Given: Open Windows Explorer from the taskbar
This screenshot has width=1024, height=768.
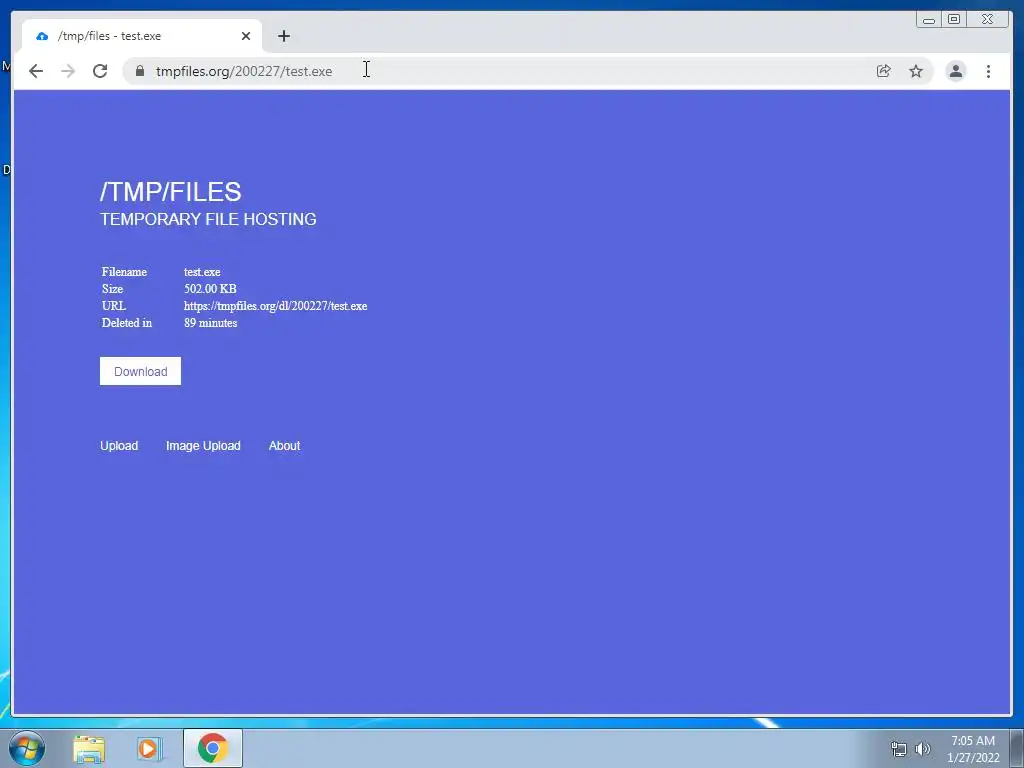Looking at the screenshot, I should pos(89,748).
